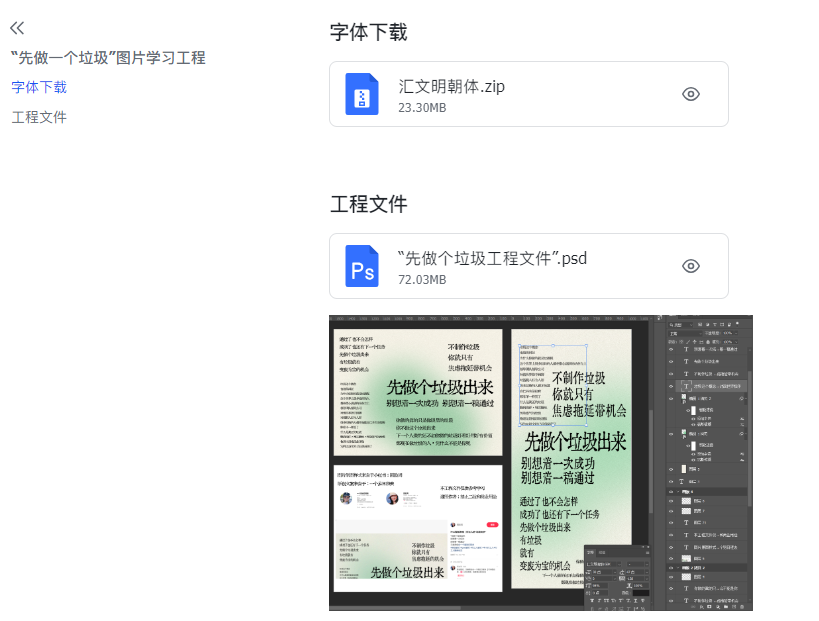Preview 汇文明朝体.zip using the eye icon

click(690, 94)
